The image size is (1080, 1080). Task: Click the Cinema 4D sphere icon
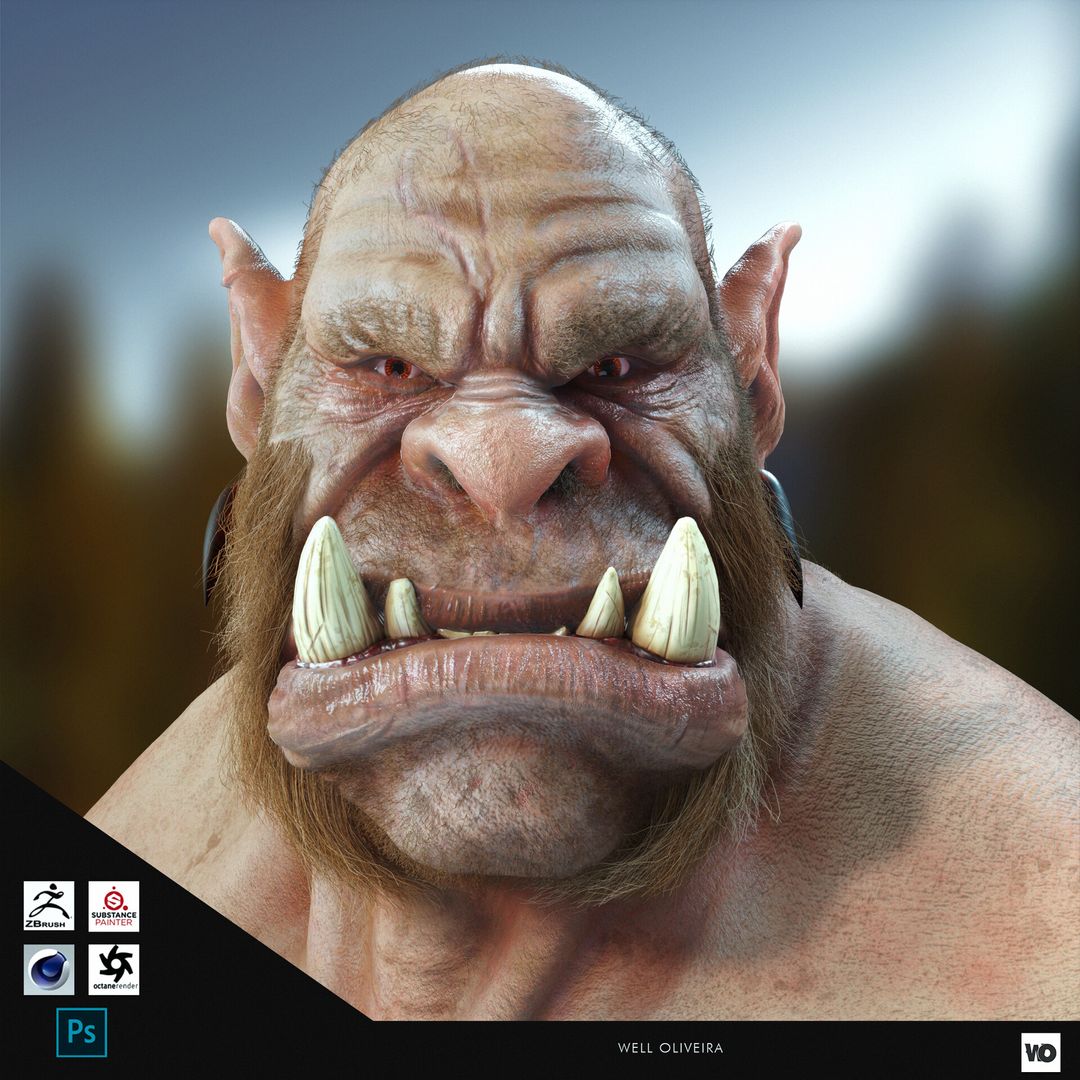click(x=49, y=969)
